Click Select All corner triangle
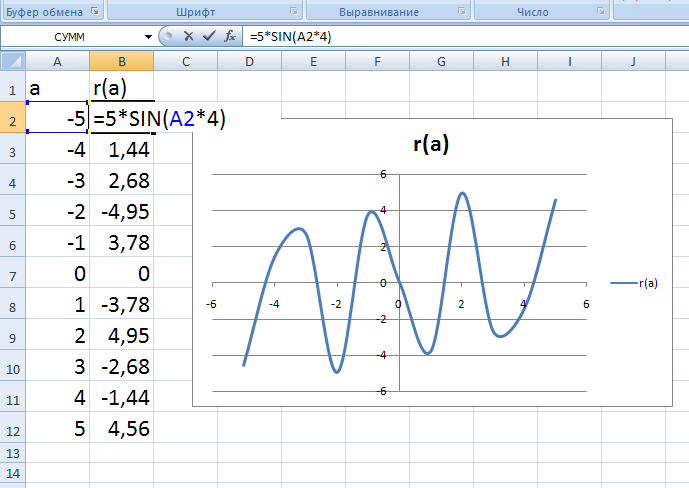This screenshot has width=689, height=488. point(13,61)
